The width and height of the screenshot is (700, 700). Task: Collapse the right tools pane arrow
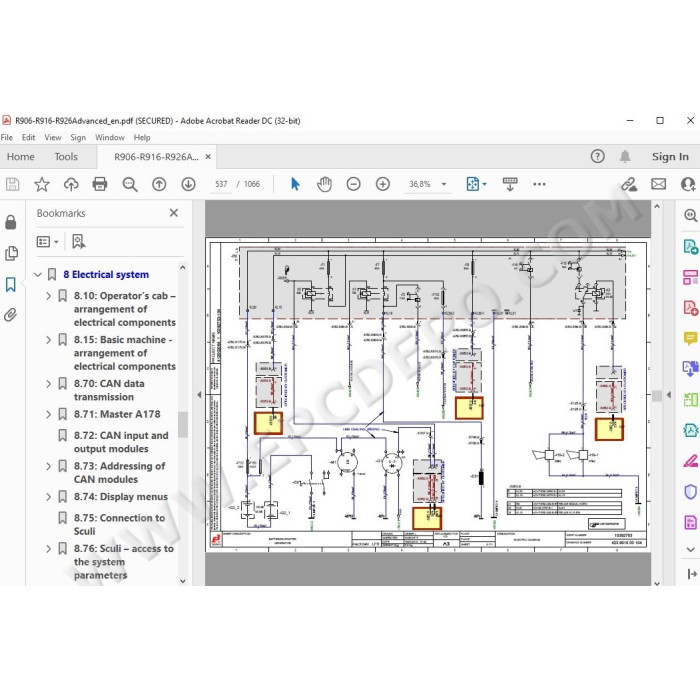pos(669,394)
